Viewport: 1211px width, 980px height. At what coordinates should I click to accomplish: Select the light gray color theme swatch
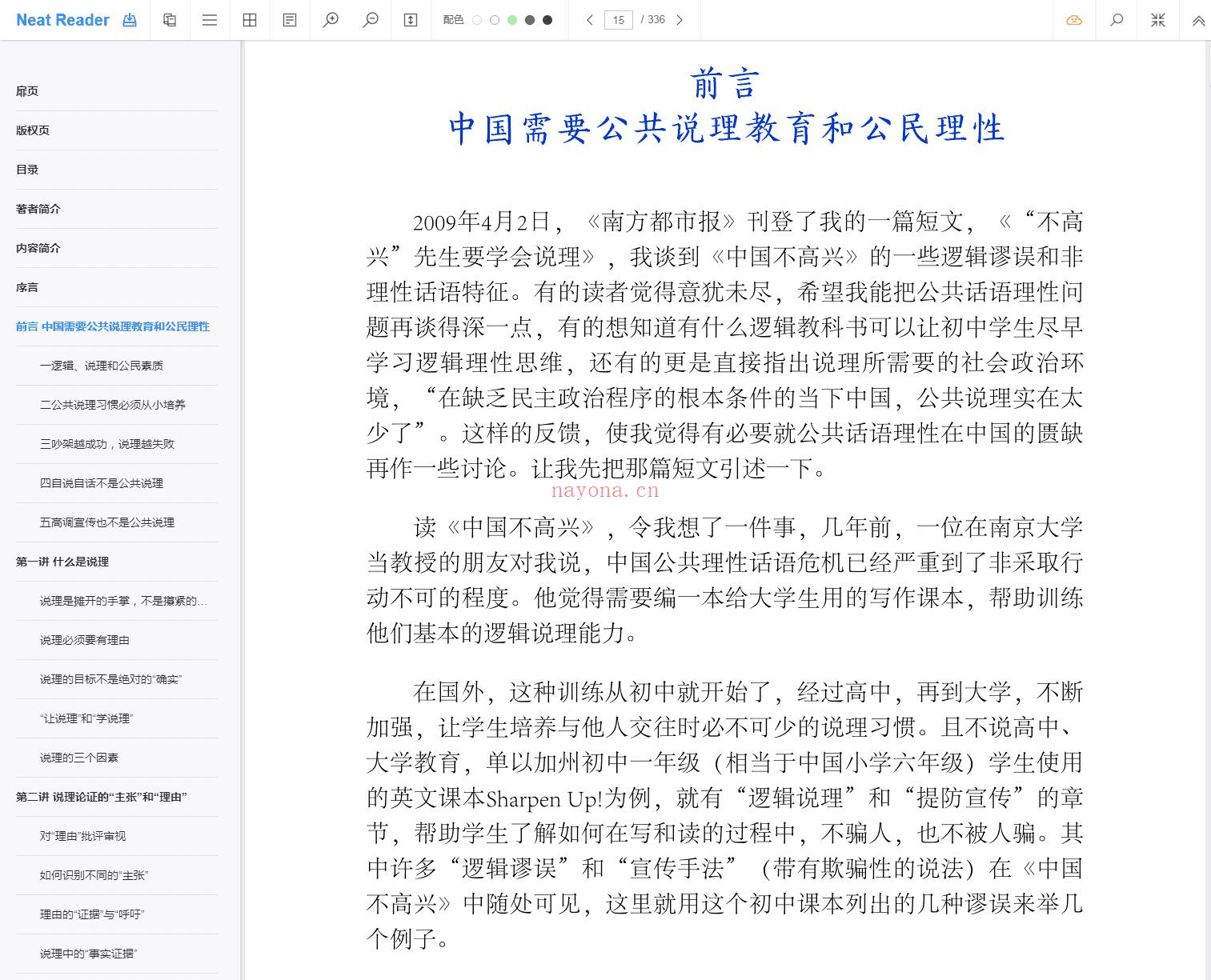tap(495, 20)
